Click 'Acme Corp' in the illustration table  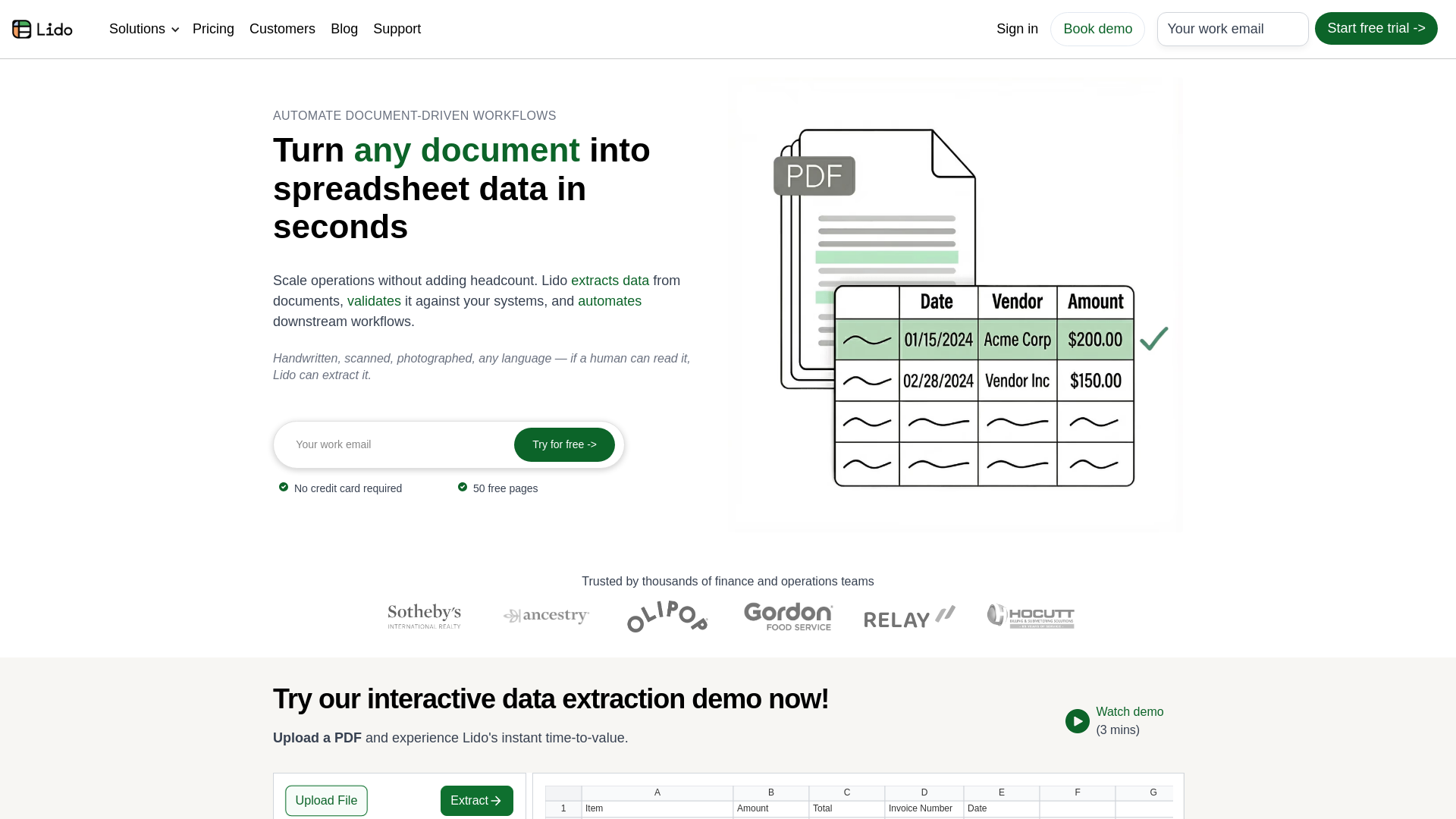[x=1017, y=340]
